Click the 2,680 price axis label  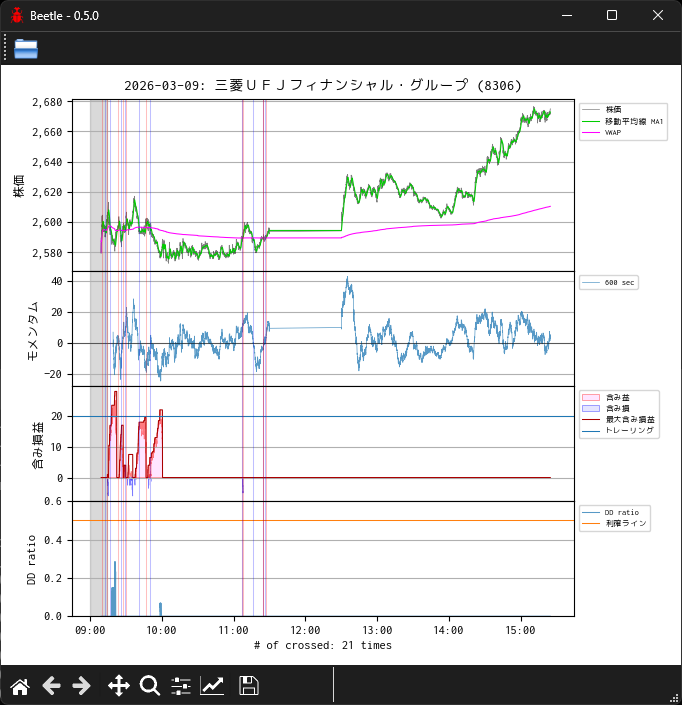(47, 102)
